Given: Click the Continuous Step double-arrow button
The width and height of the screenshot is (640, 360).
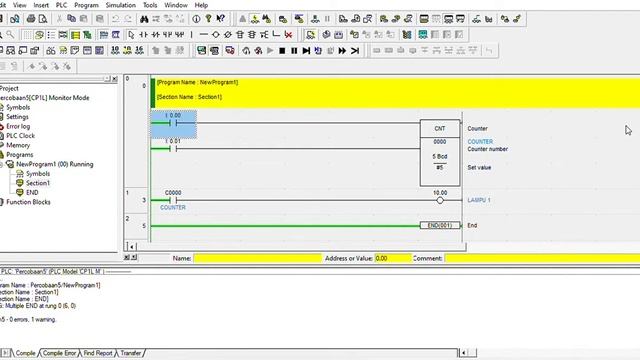Looking at the screenshot, I should point(342,51).
